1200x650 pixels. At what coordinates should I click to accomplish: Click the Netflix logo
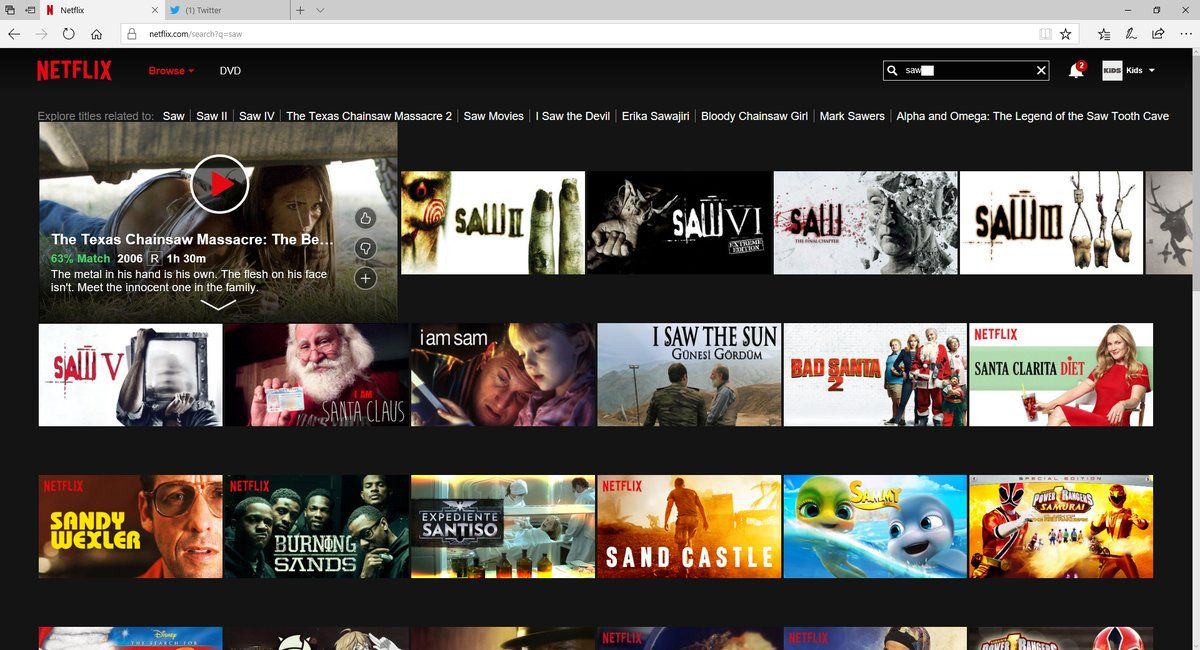point(74,71)
